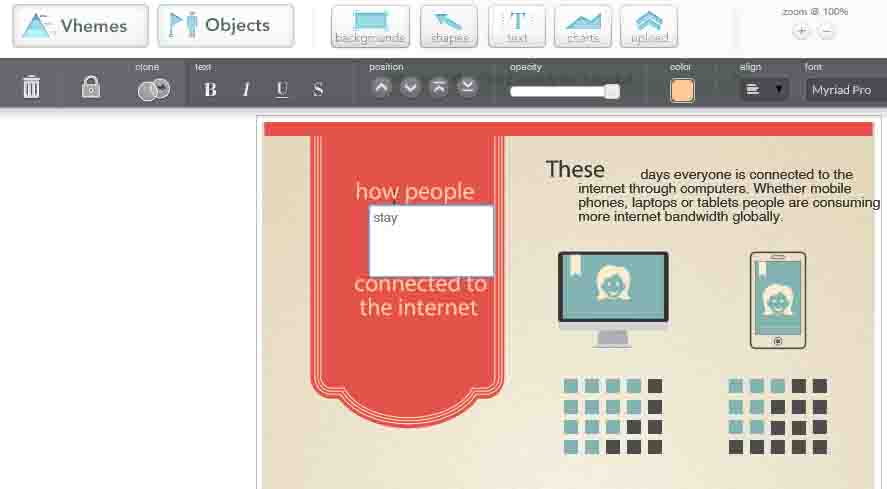
Task: Open the Objects tab
Action: (225, 26)
